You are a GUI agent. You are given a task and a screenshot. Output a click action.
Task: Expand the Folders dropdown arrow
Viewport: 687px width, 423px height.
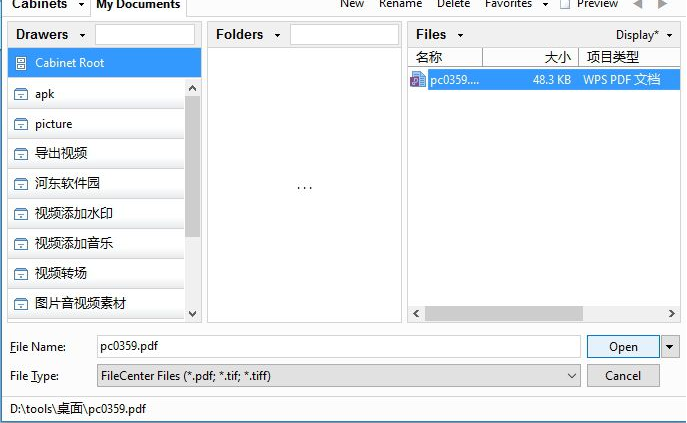[x=277, y=35]
